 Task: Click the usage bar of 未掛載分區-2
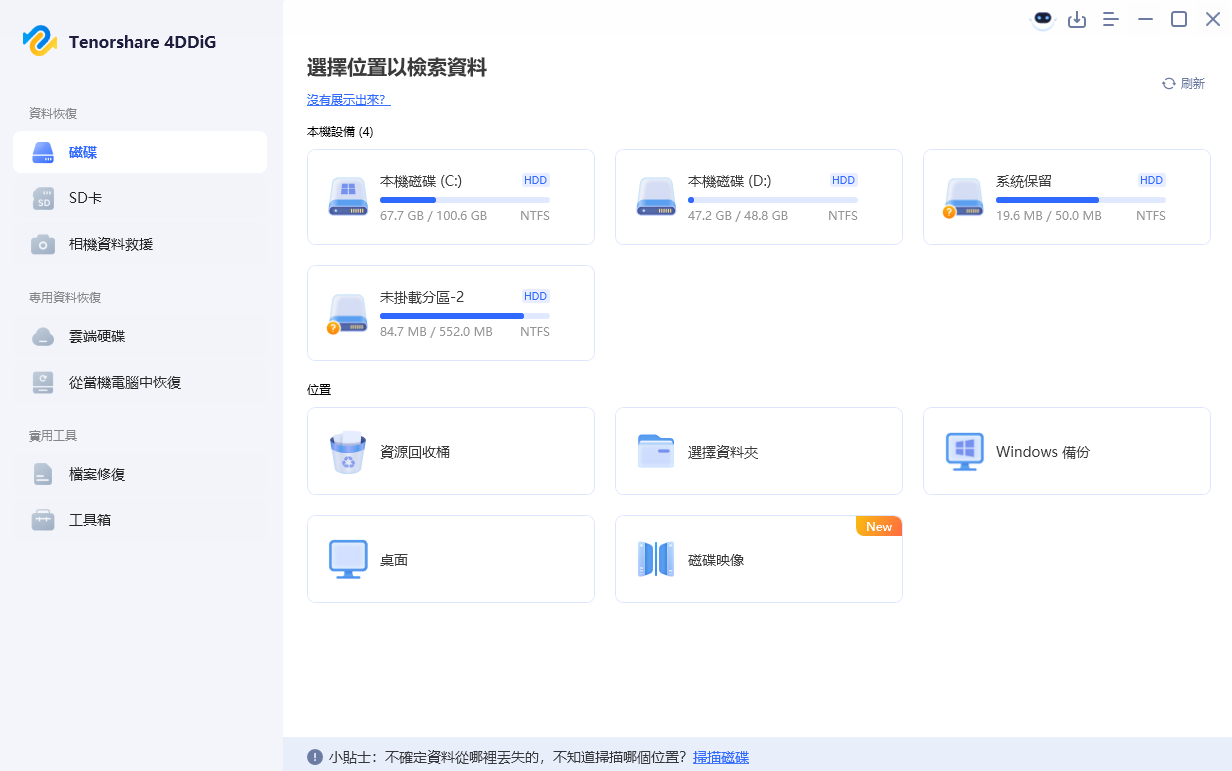(x=465, y=316)
